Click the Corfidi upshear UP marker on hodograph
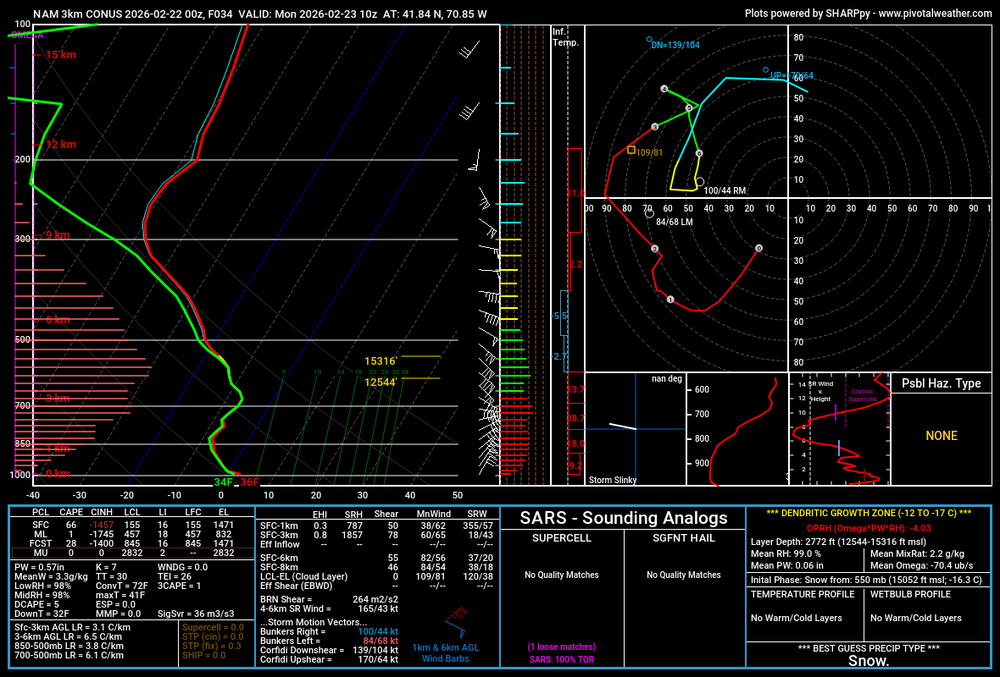 click(x=766, y=71)
